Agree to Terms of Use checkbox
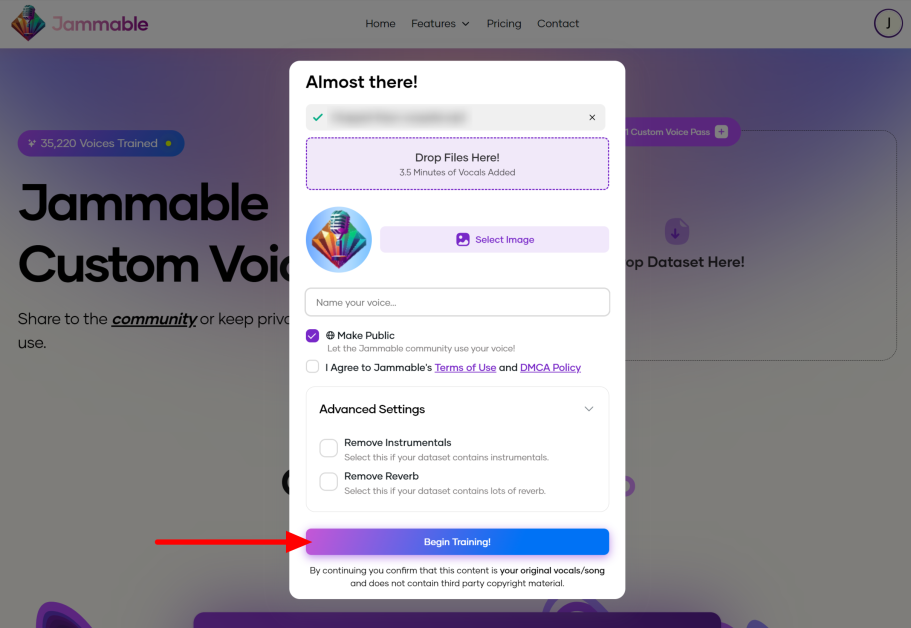The width and height of the screenshot is (911, 628). point(313,367)
